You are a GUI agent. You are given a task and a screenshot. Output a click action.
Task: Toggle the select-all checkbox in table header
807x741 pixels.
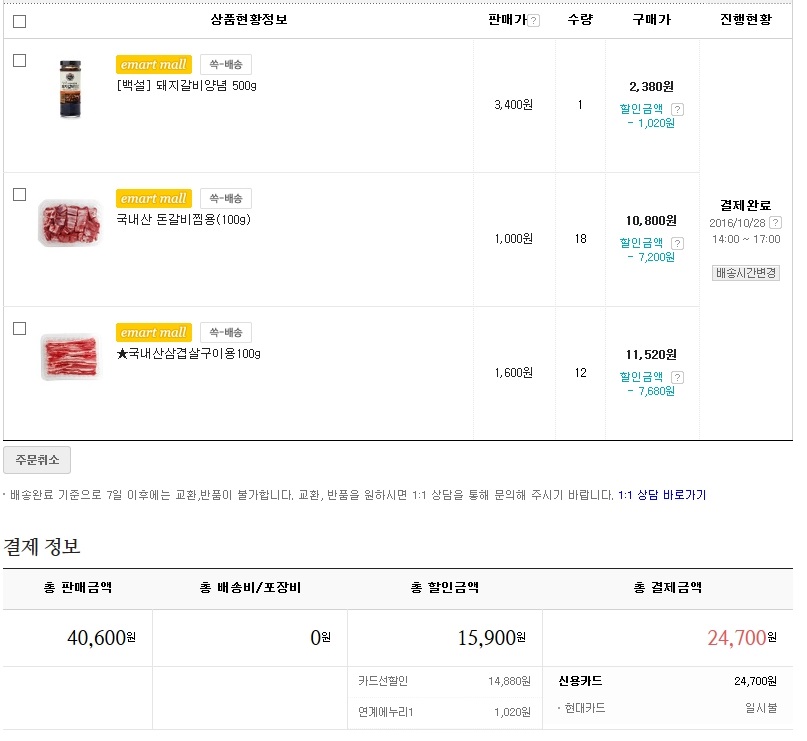coord(20,21)
